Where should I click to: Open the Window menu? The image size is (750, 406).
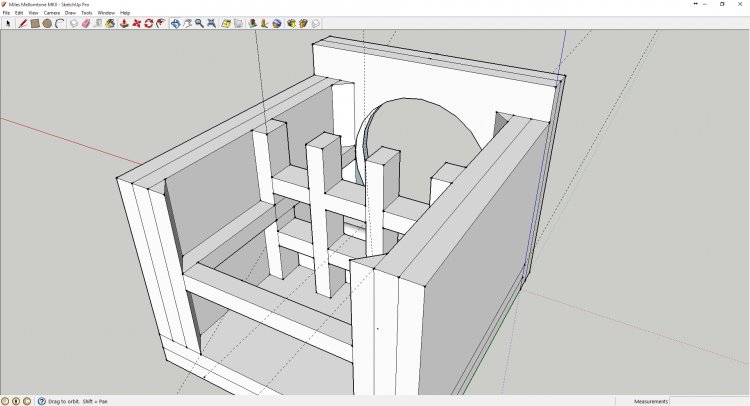click(x=106, y=13)
